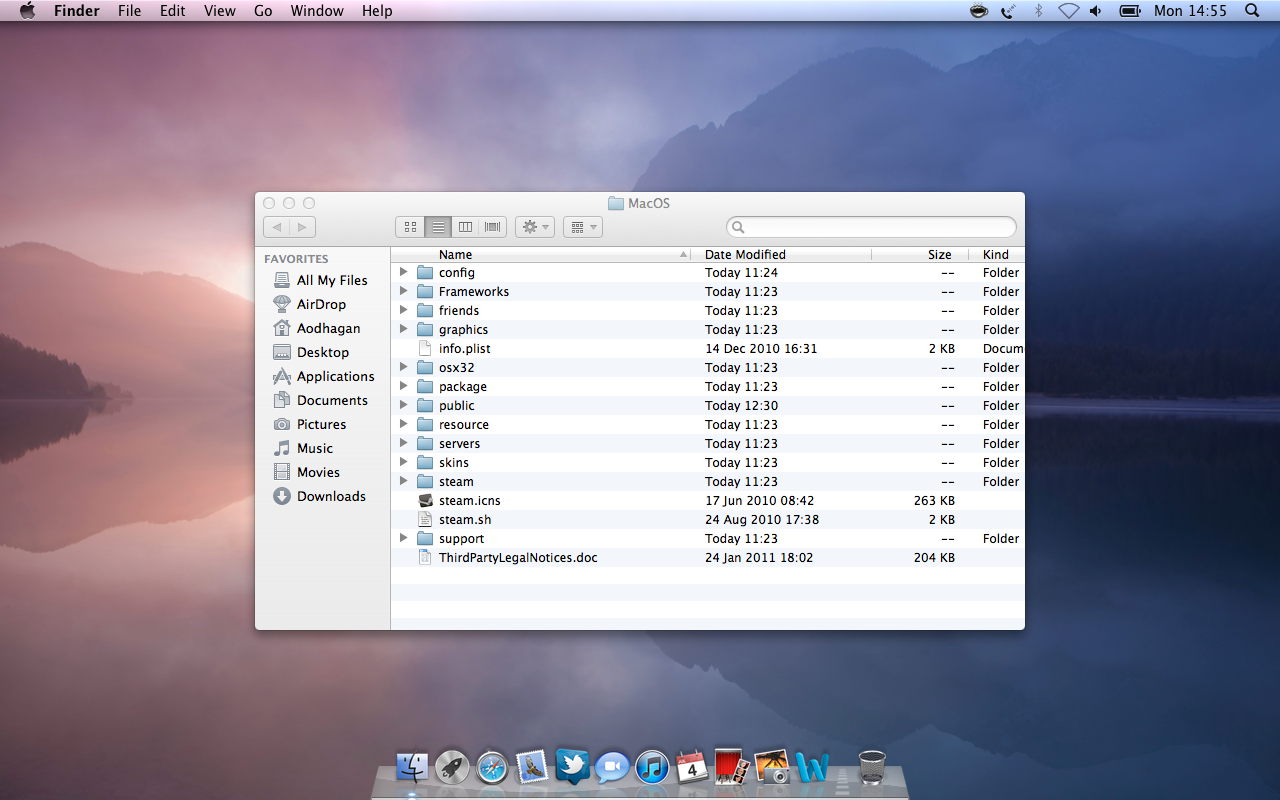Open the Edit menu
Image resolution: width=1280 pixels, height=800 pixels.
point(173,11)
